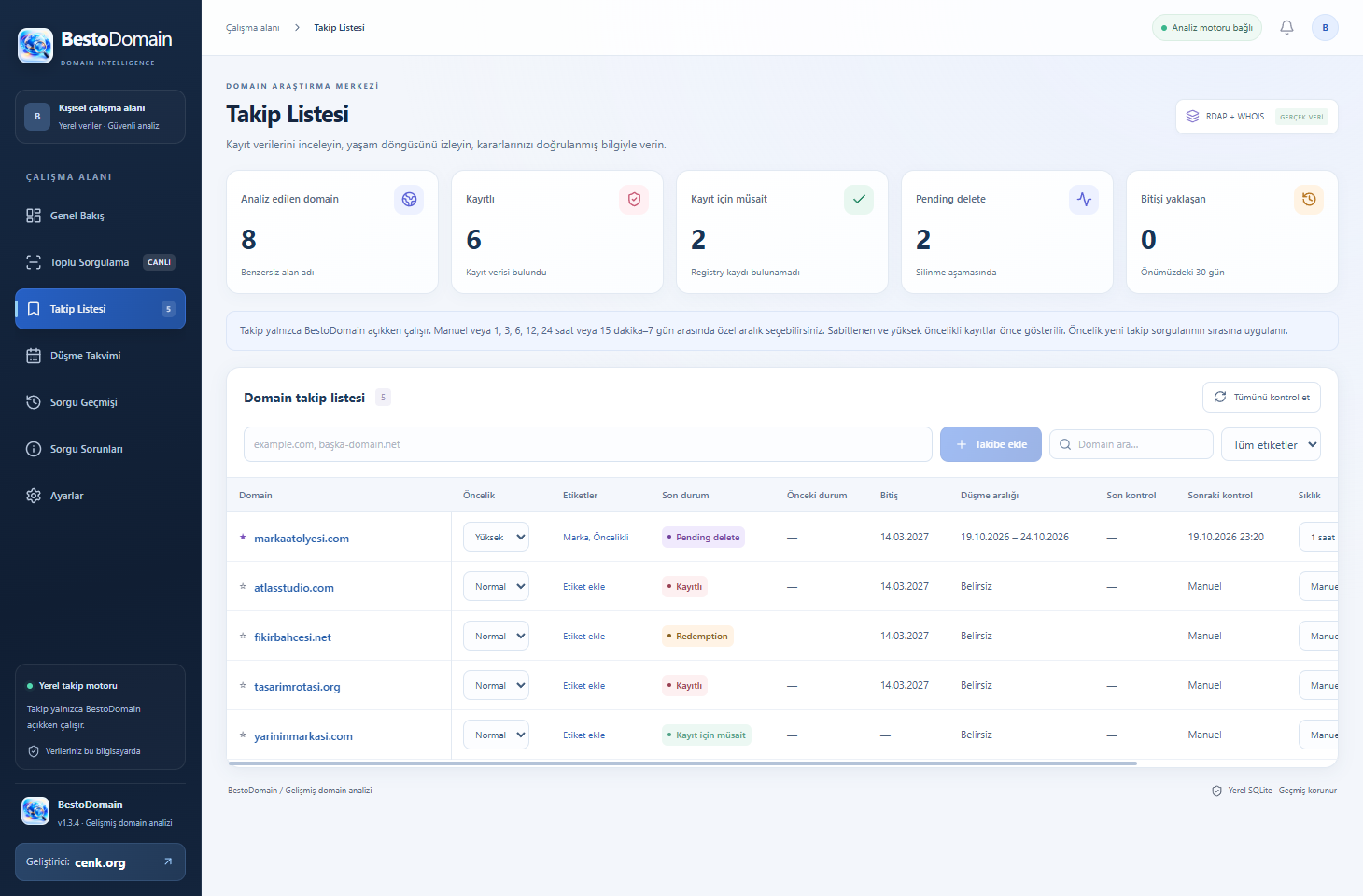Screen dimensions: 1363x896
Task: Open Genel Bakış in the sidebar
Action: (100, 216)
